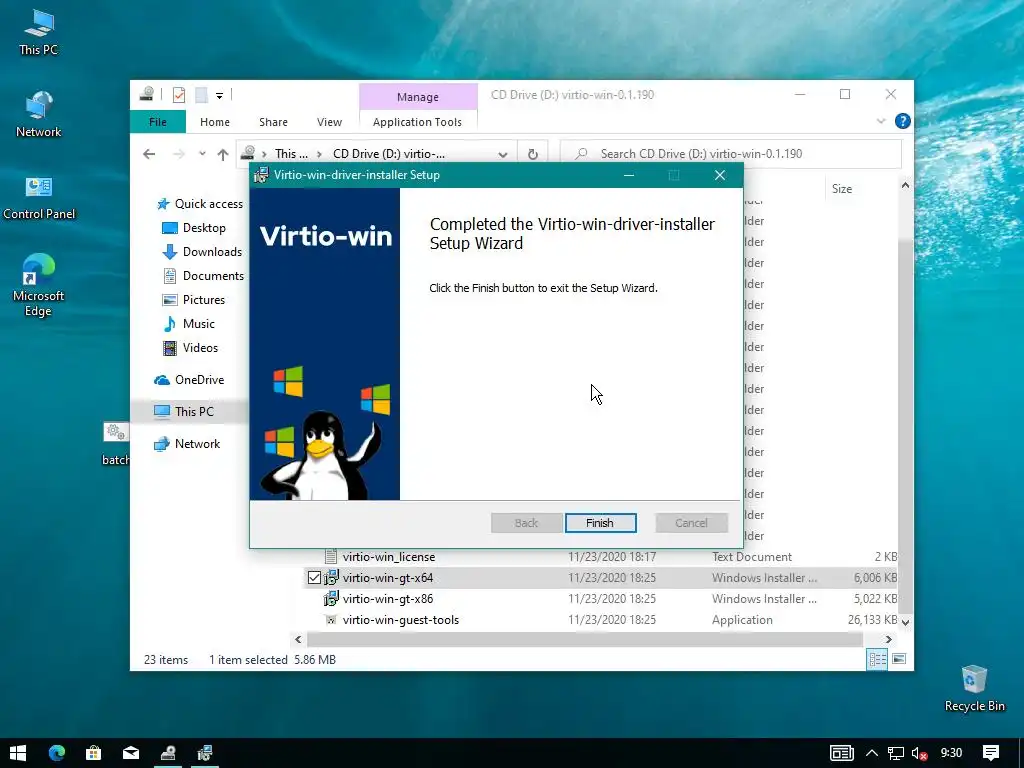This screenshot has height=768, width=1024.
Task: Launch Edge from the taskbar
Action: coord(57,753)
